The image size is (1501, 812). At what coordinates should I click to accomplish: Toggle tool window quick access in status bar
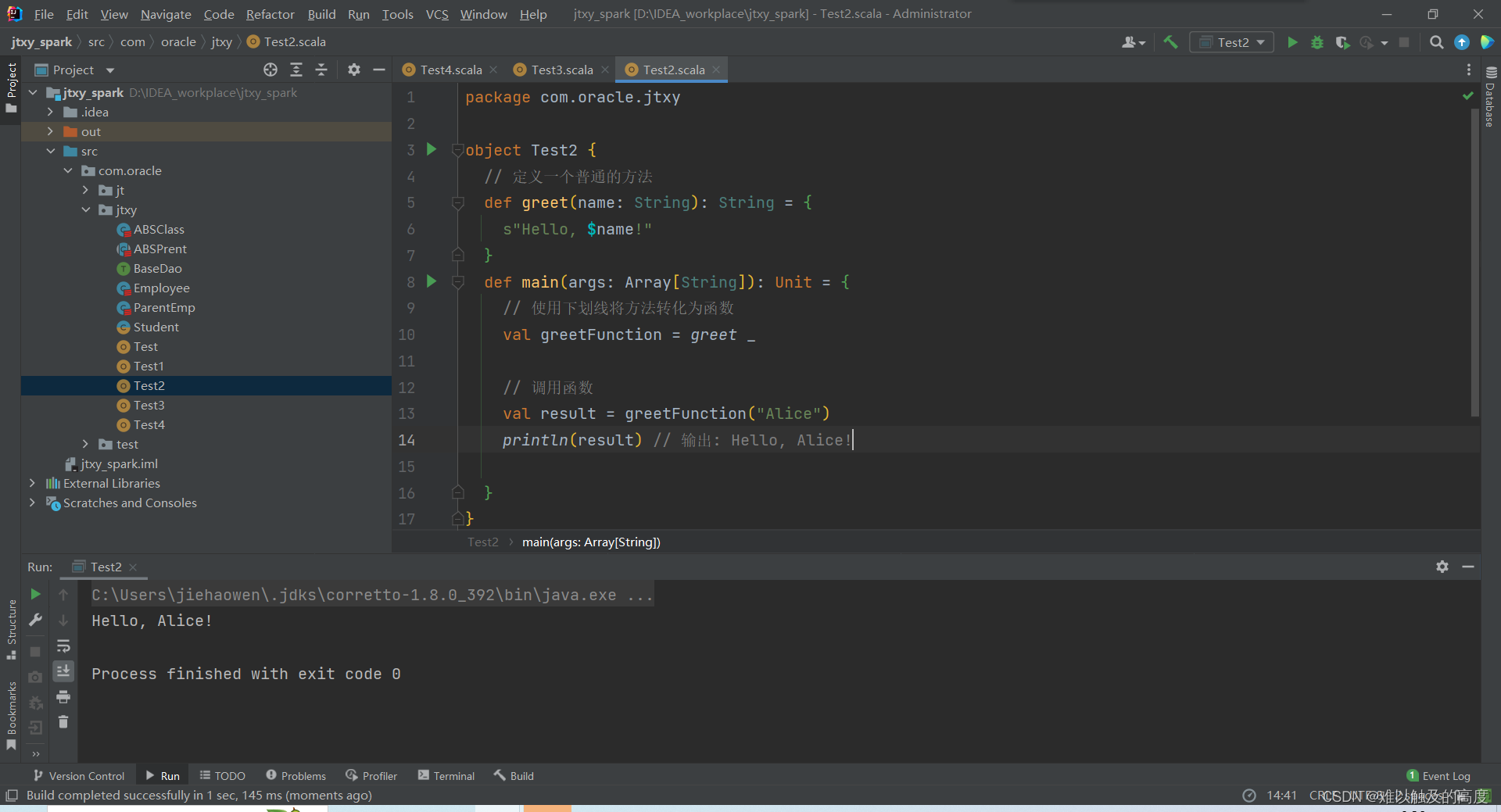(12, 795)
